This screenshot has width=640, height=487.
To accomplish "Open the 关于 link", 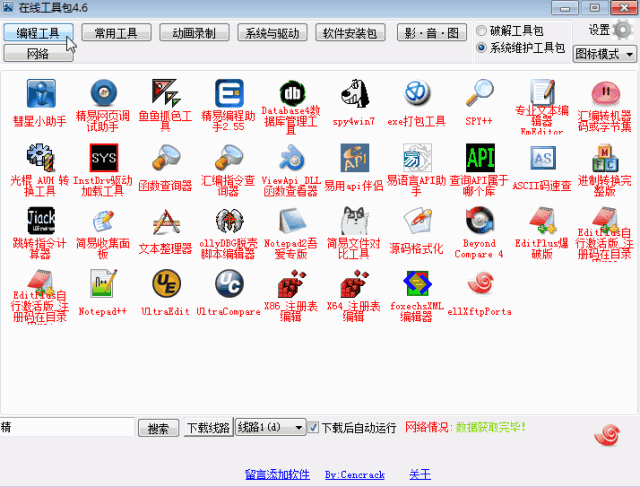I will click(420, 474).
